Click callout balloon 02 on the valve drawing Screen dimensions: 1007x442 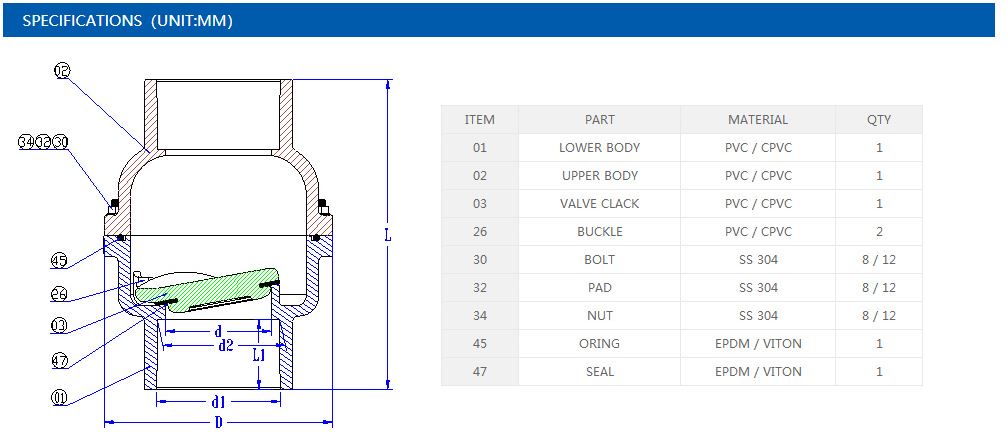click(x=61, y=70)
